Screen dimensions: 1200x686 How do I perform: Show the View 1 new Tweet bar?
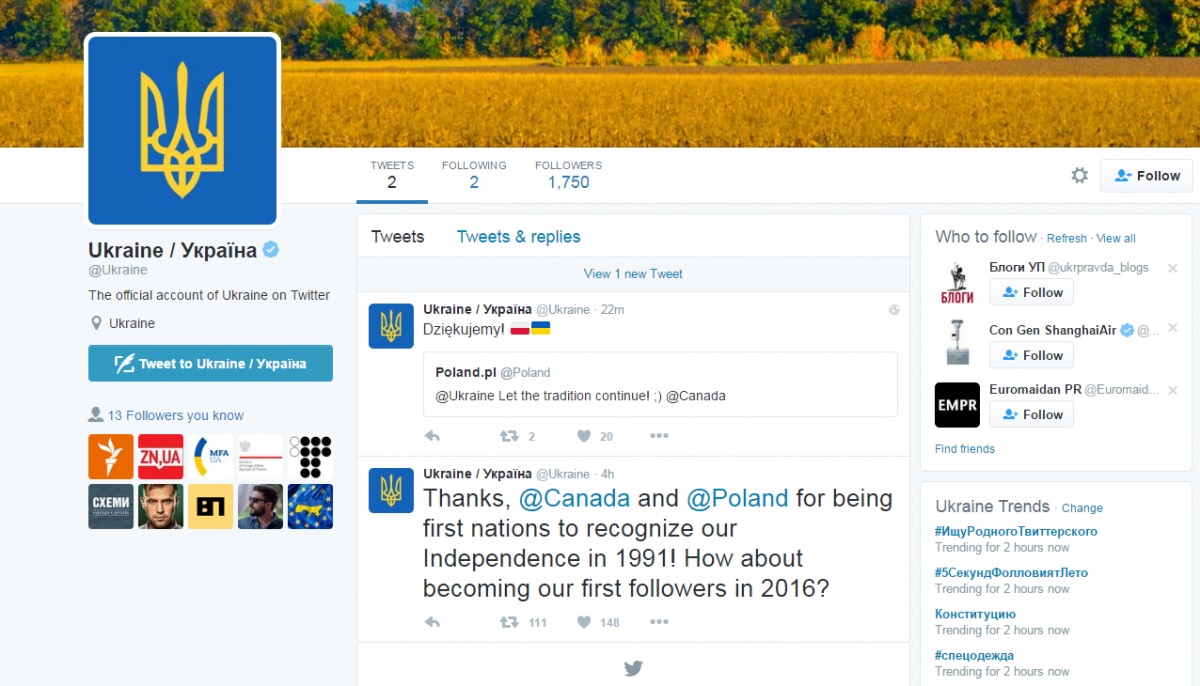click(x=633, y=274)
